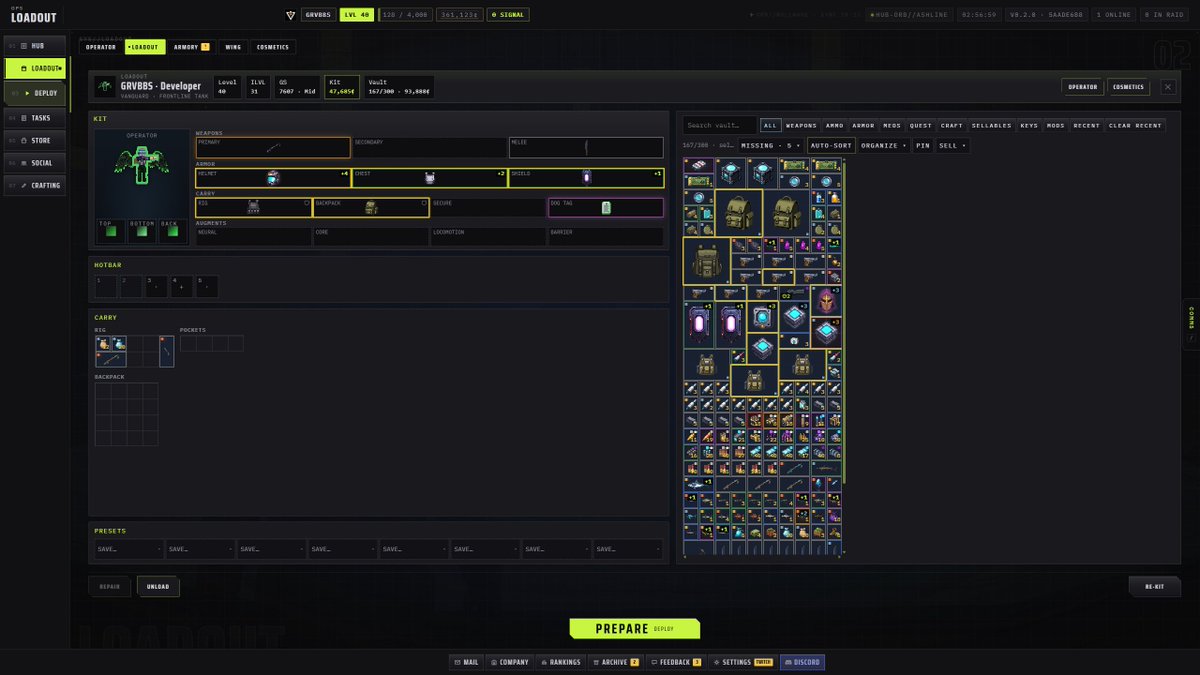Click Clear Recent in vault filters
Screen dimensions: 1200x675
pyautogui.click(x=1135, y=126)
